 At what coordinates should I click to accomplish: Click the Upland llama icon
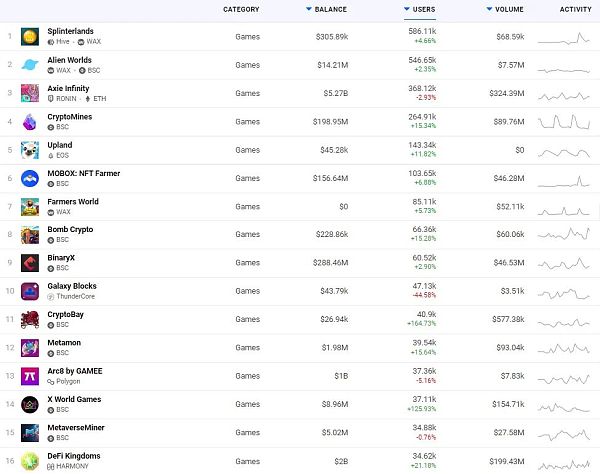click(x=30, y=150)
